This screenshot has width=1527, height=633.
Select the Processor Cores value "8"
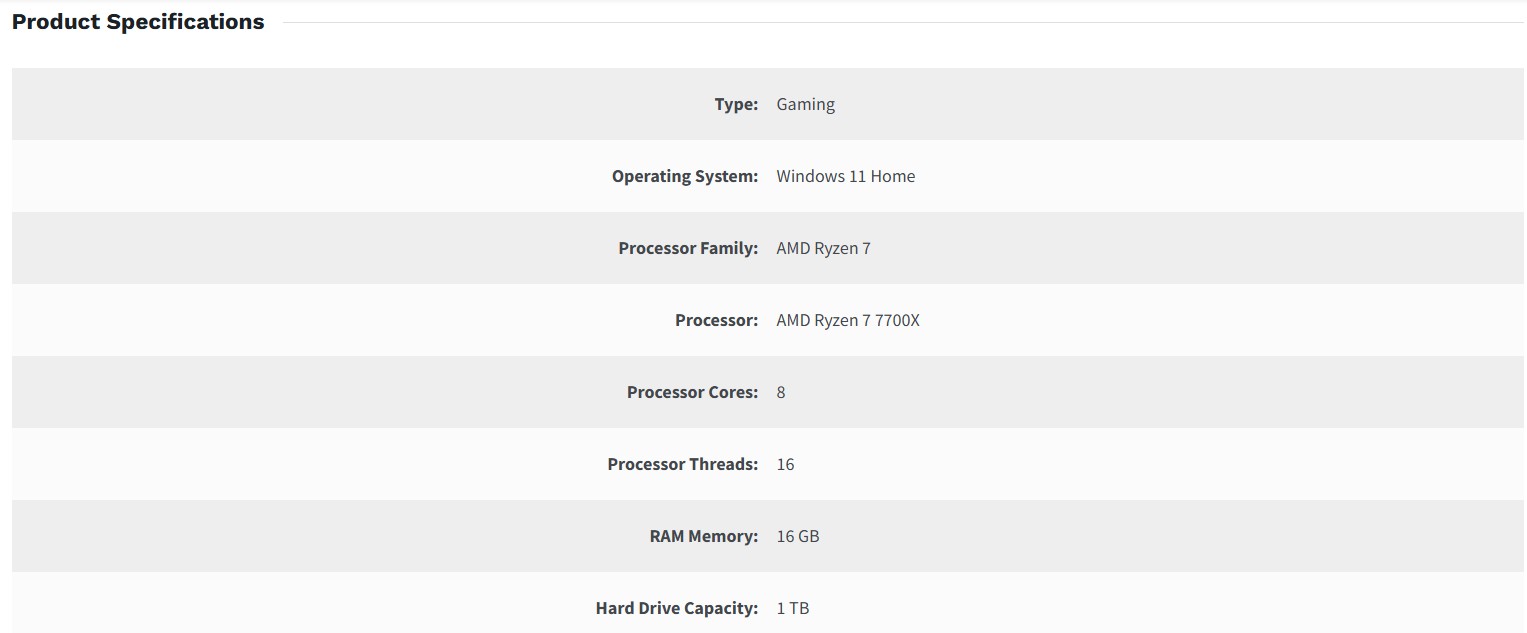tap(781, 392)
